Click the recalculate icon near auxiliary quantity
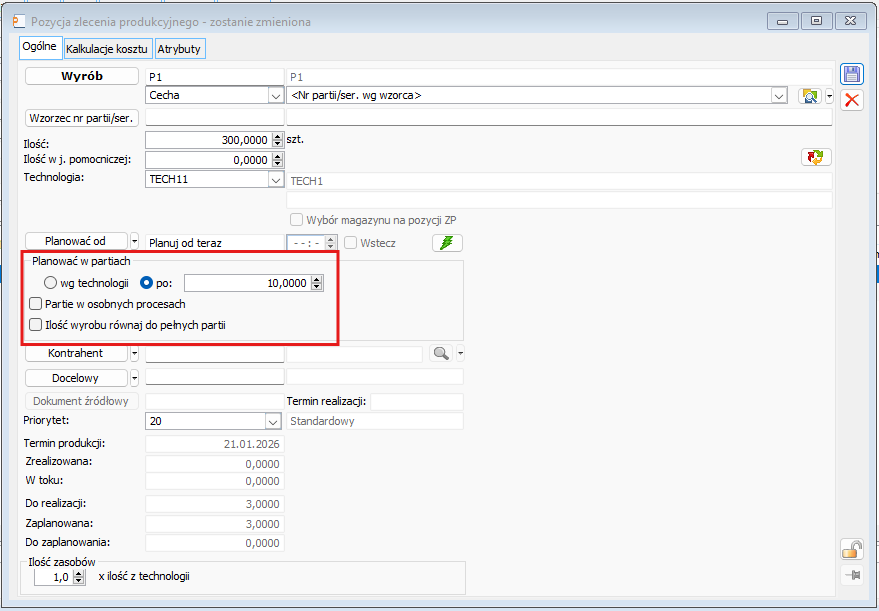Image resolution: width=879 pixels, height=611 pixels. [816, 157]
